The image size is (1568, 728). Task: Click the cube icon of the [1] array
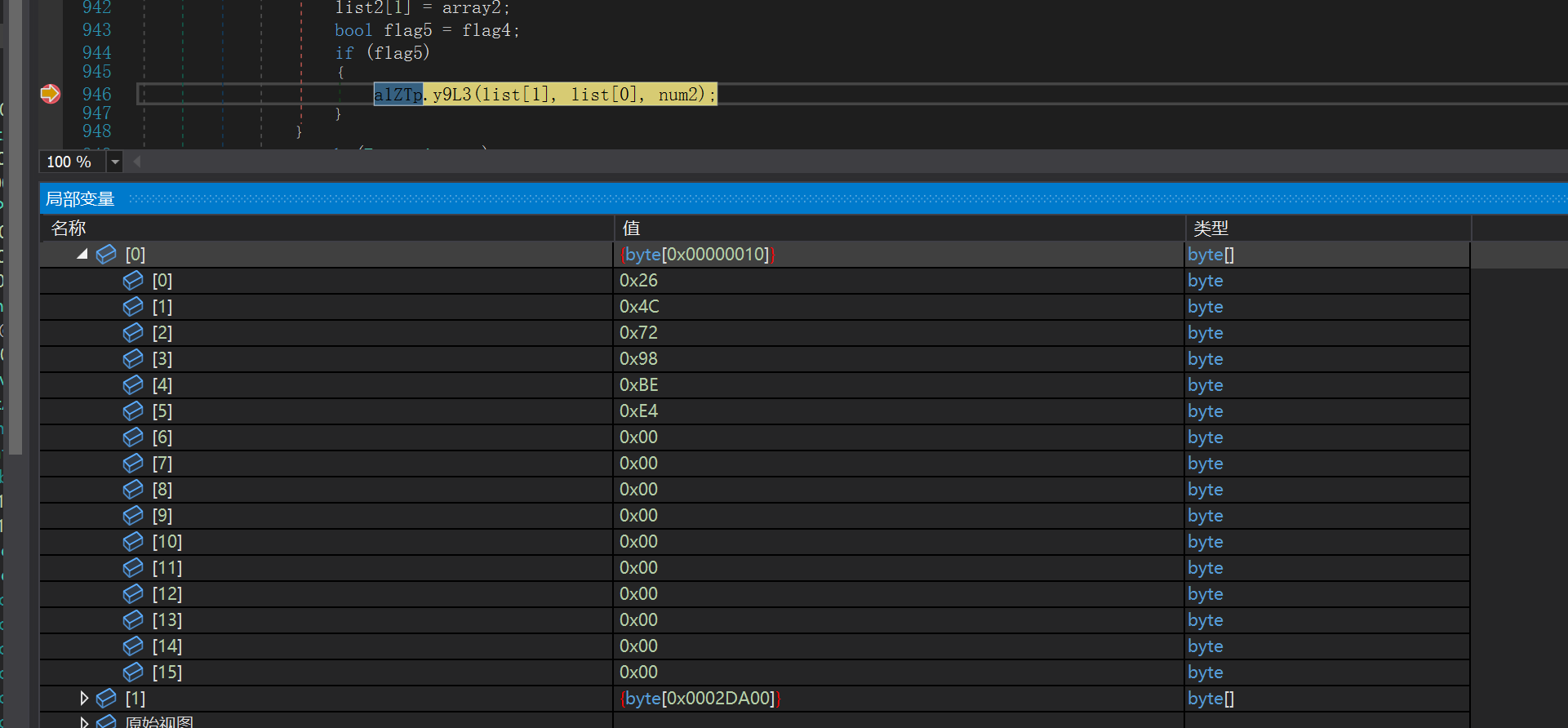click(106, 698)
